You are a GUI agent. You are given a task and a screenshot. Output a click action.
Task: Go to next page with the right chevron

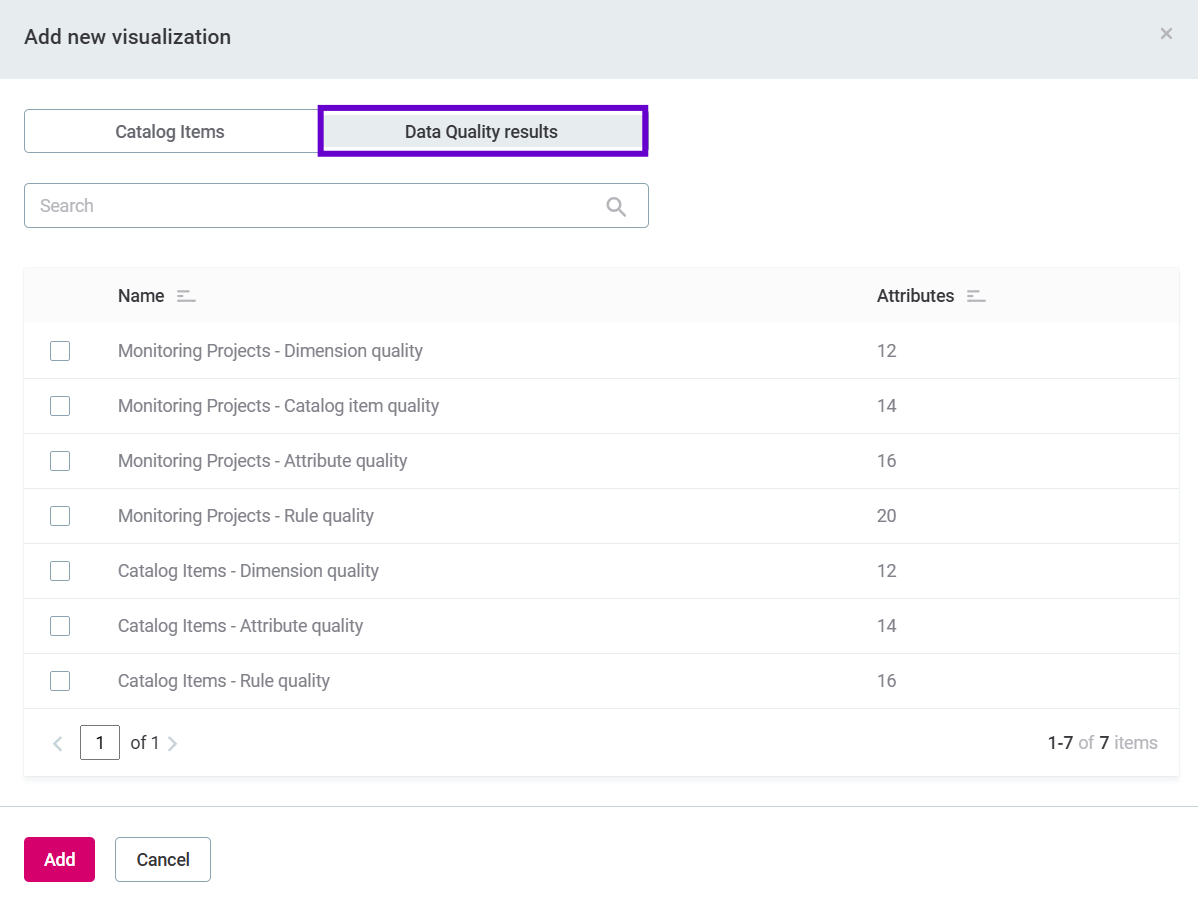pos(172,743)
